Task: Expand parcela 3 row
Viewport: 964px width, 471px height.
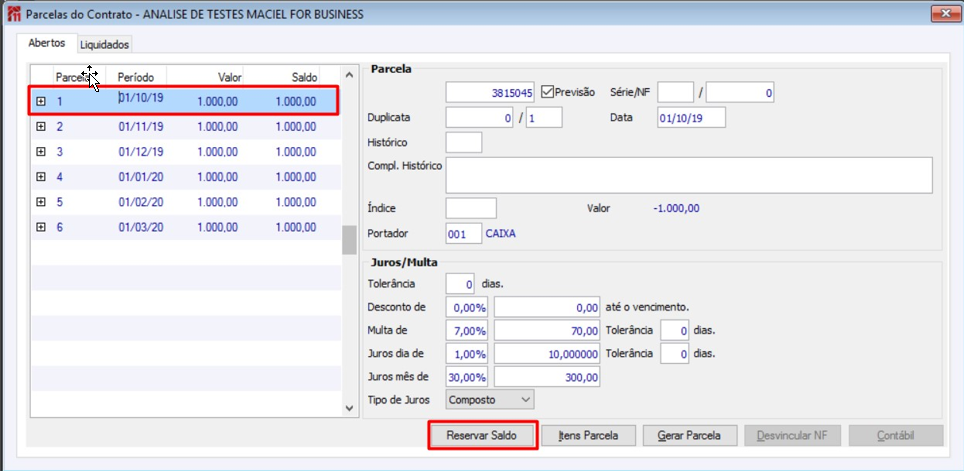Action: coord(41,152)
